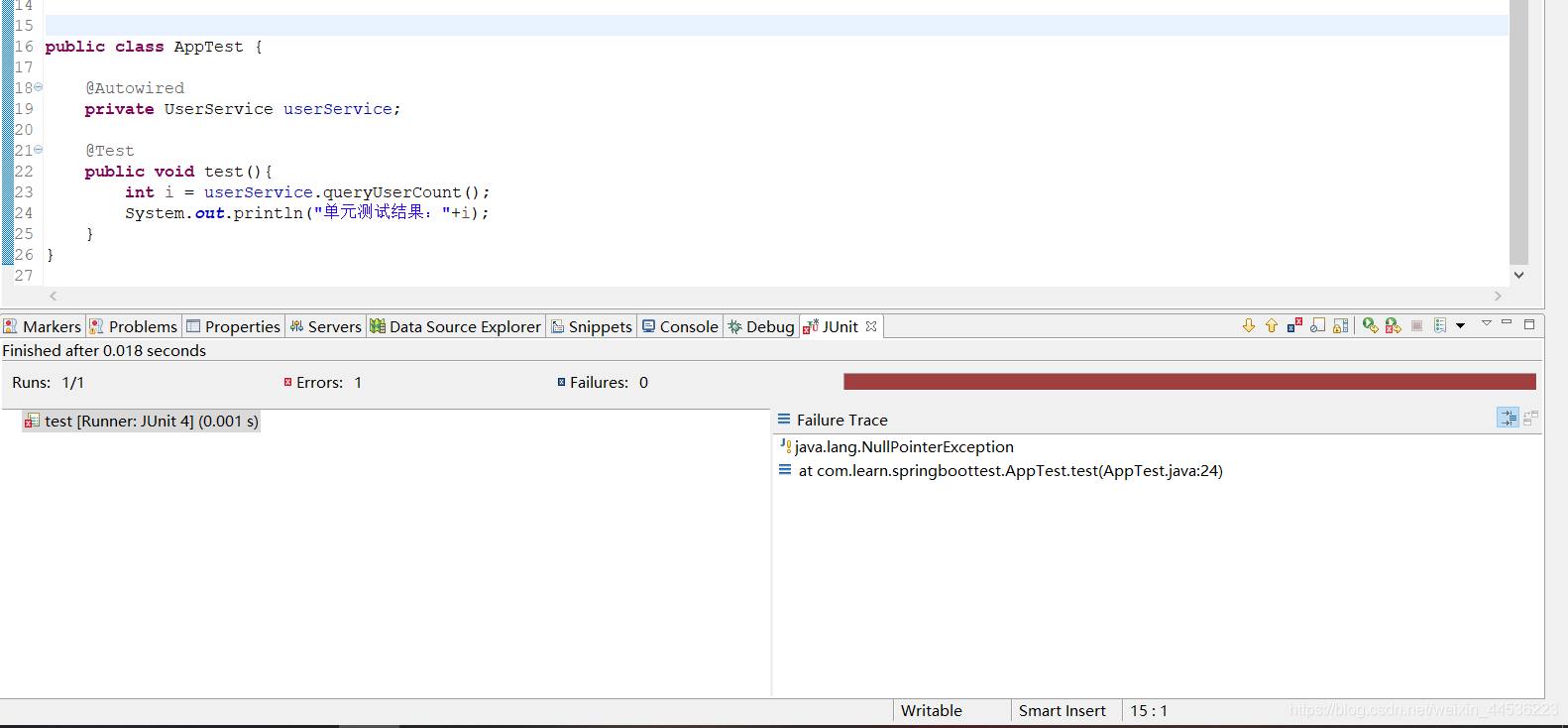Toggle show skipped tests only
The image size is (1568, 728).
(x=1317, y=325)
